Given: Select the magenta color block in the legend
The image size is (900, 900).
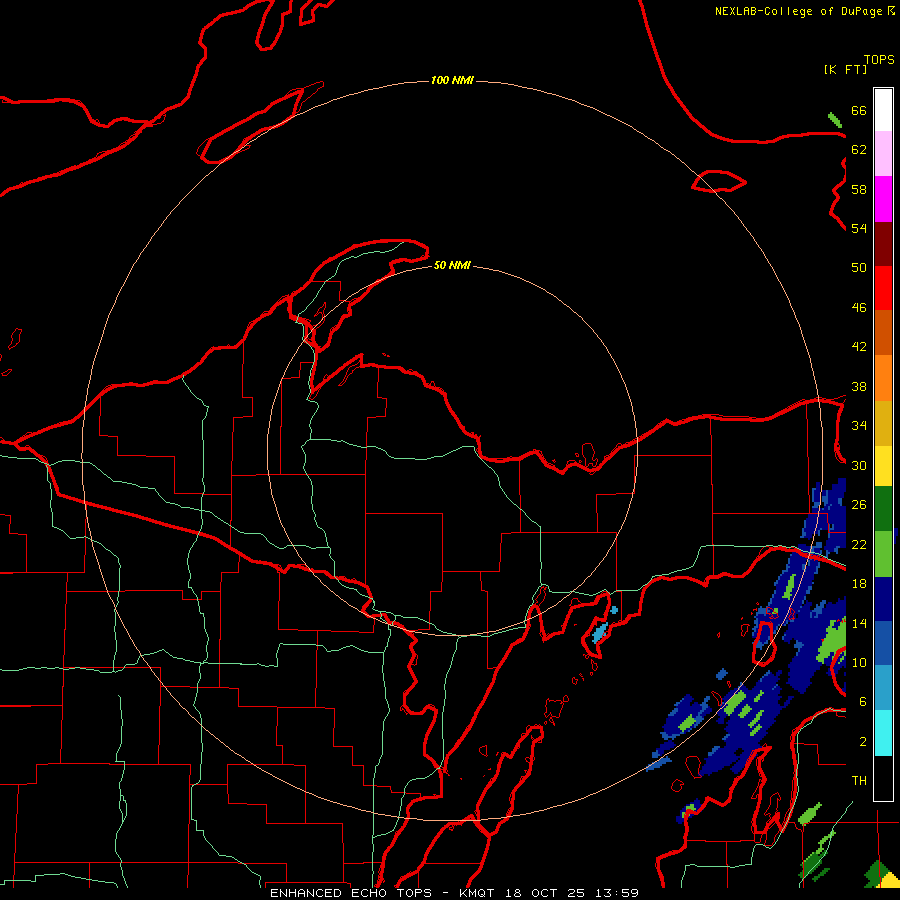Looking at the screenshot, I should [883, 199].
